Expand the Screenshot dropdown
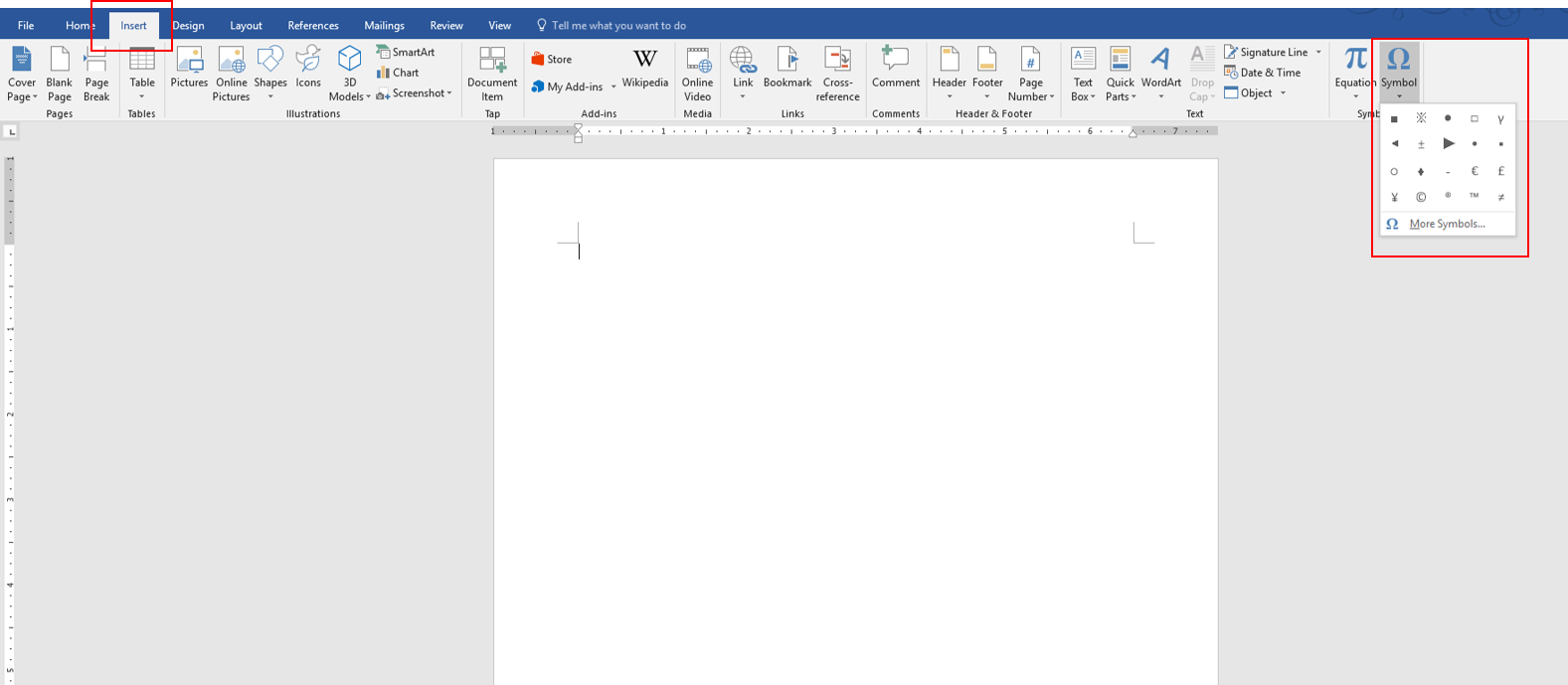This screenshot has height=685, width=1568. point(449,93)
